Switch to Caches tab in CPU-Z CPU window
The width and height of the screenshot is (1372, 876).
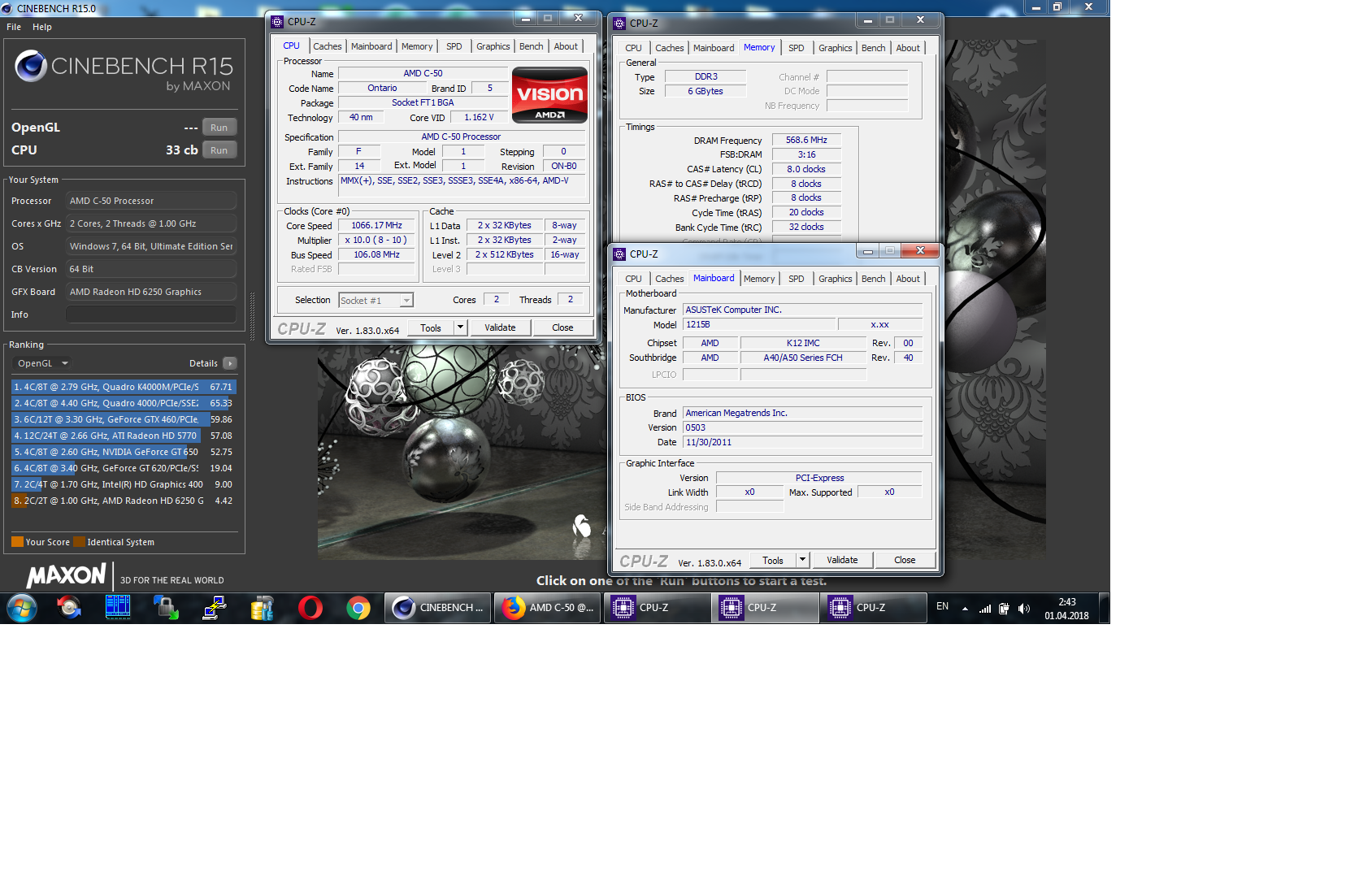pyautogui.click(x=328, y=46)
